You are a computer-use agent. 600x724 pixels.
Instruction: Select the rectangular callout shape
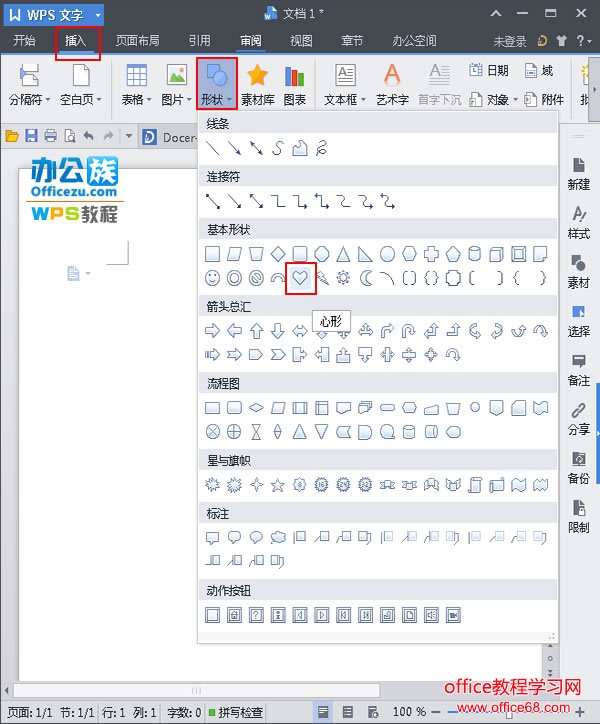click(212, 537)
